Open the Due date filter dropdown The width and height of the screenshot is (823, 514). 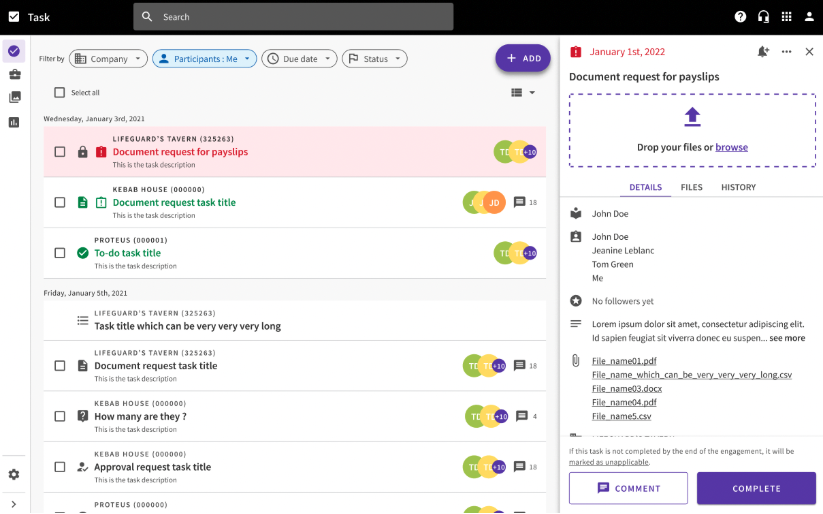[299, 59]
